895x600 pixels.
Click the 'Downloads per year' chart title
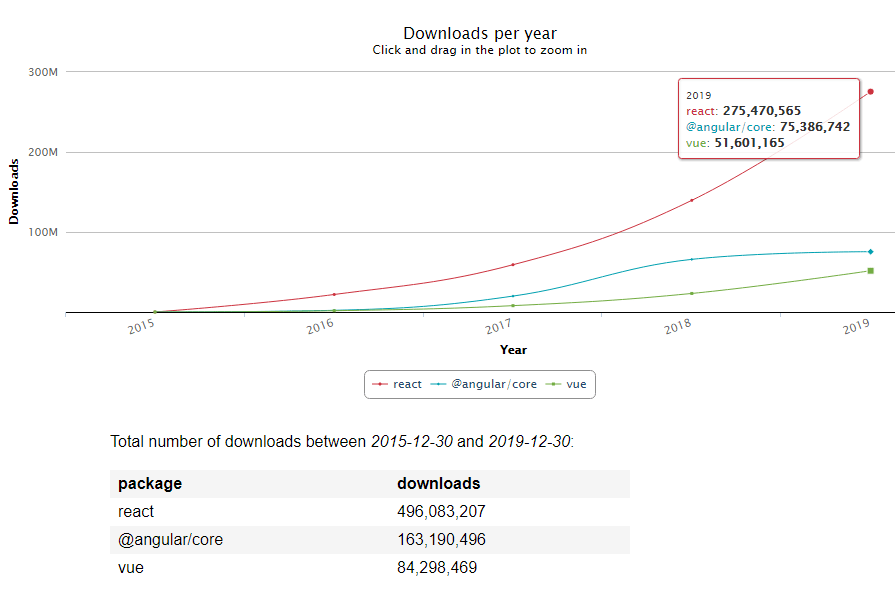(480, 34)
